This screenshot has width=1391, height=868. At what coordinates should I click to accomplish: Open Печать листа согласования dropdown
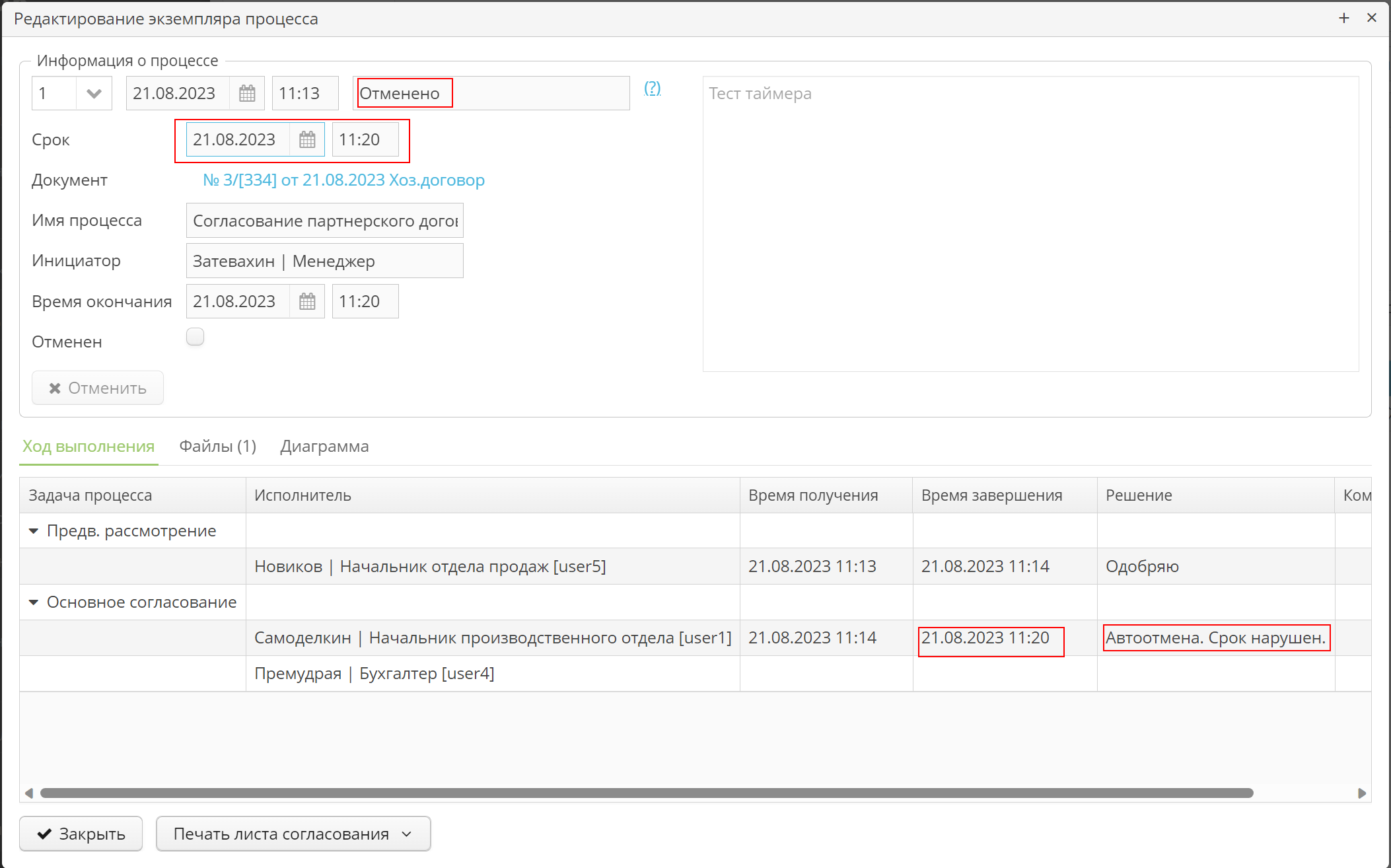[x=293, y=834]
